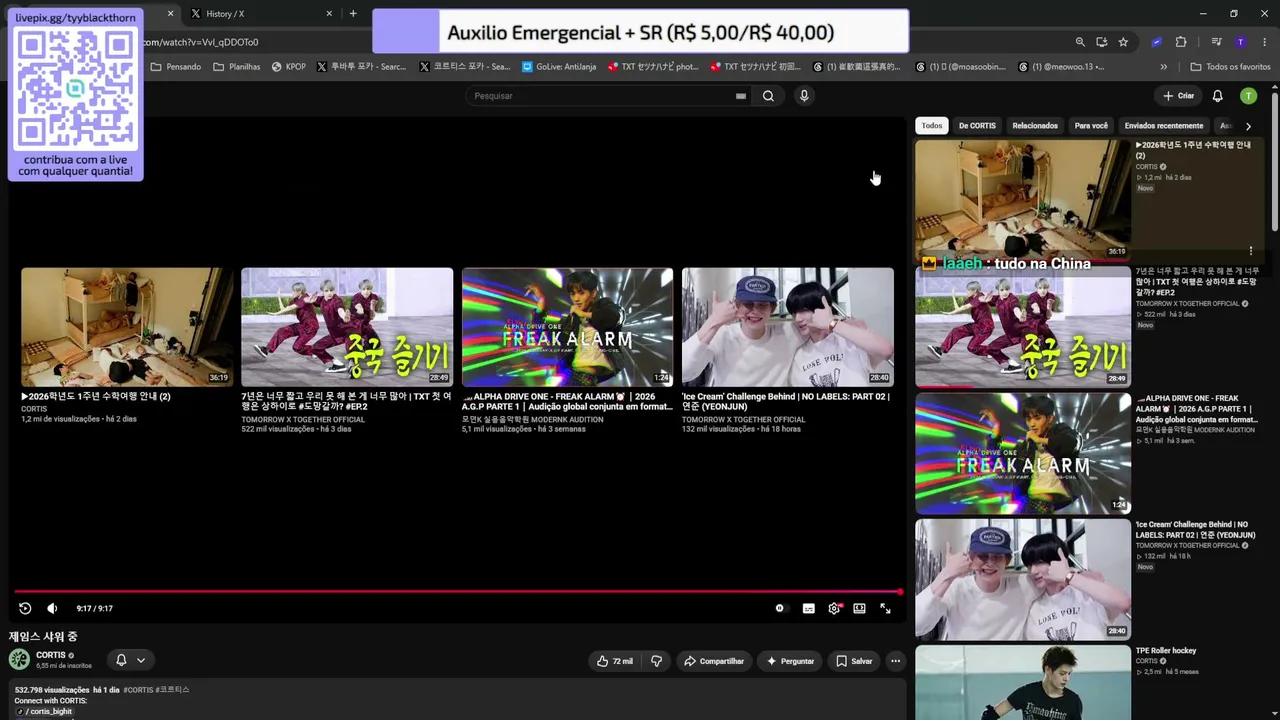Open the end-screen 36:19 room video thumbnail
Image resolution: width=1280 pixels, height=720 pixels.
(127, 327)
